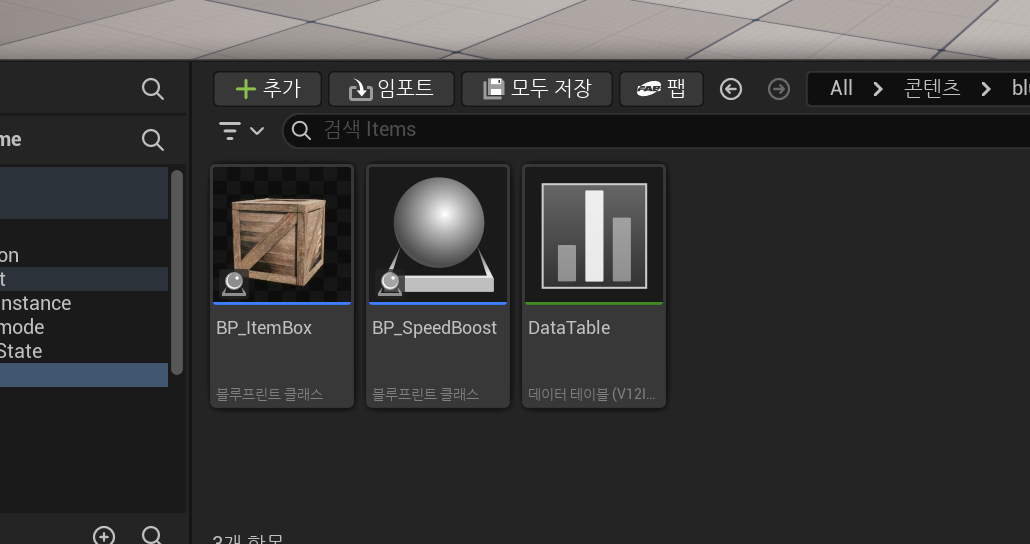Viewport: 1030px width, 544px height.
Task: Go back with the left arrow icon
Action: pyautogui.click(x=730, y=89)
